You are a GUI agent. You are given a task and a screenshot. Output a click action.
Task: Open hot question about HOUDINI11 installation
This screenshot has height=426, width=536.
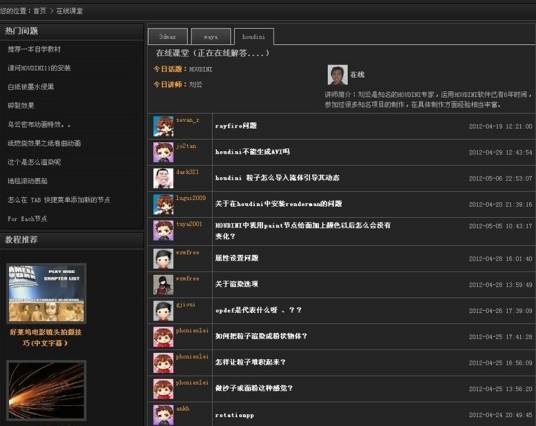tap(39, 68)
